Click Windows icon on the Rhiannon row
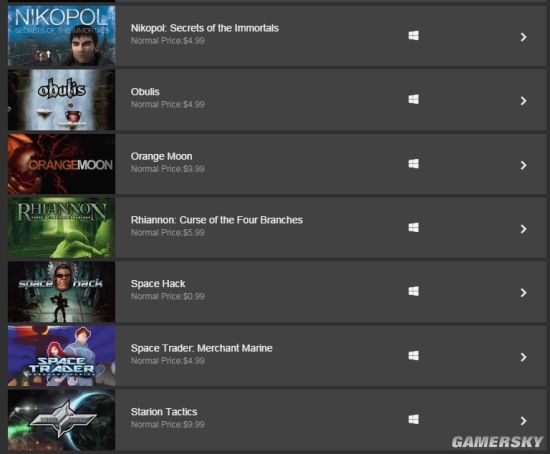 414,227
